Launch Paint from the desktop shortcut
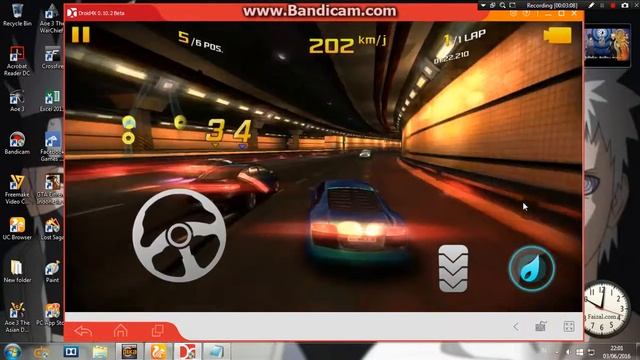640x360 pixels. pyautogui.click(x=52, y=271)
